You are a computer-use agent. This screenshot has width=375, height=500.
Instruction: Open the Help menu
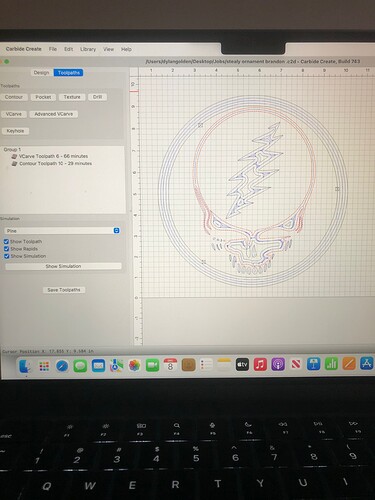pos(126,49)
